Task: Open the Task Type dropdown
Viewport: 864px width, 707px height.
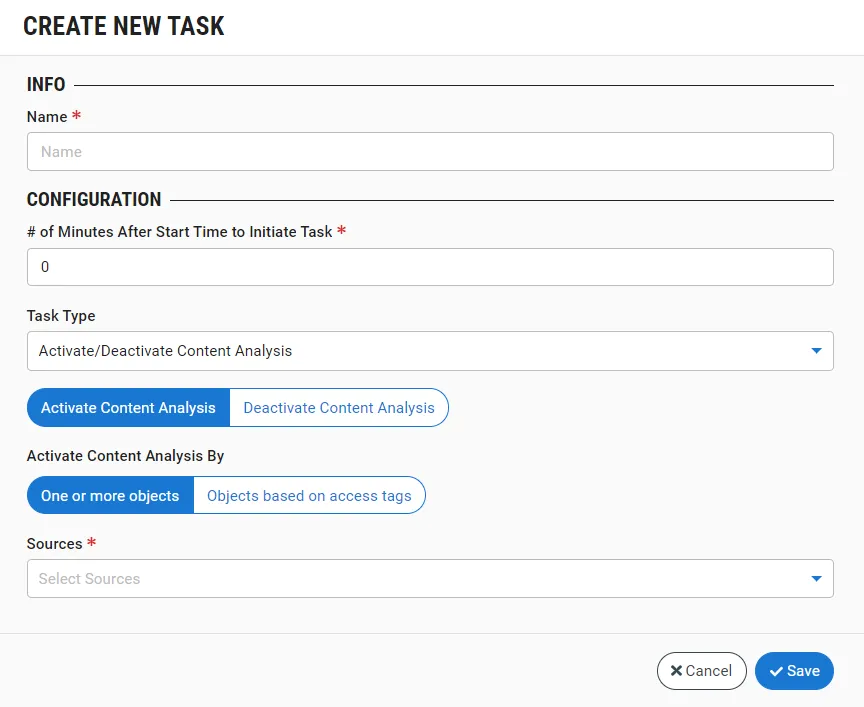Action: (430, 351)
